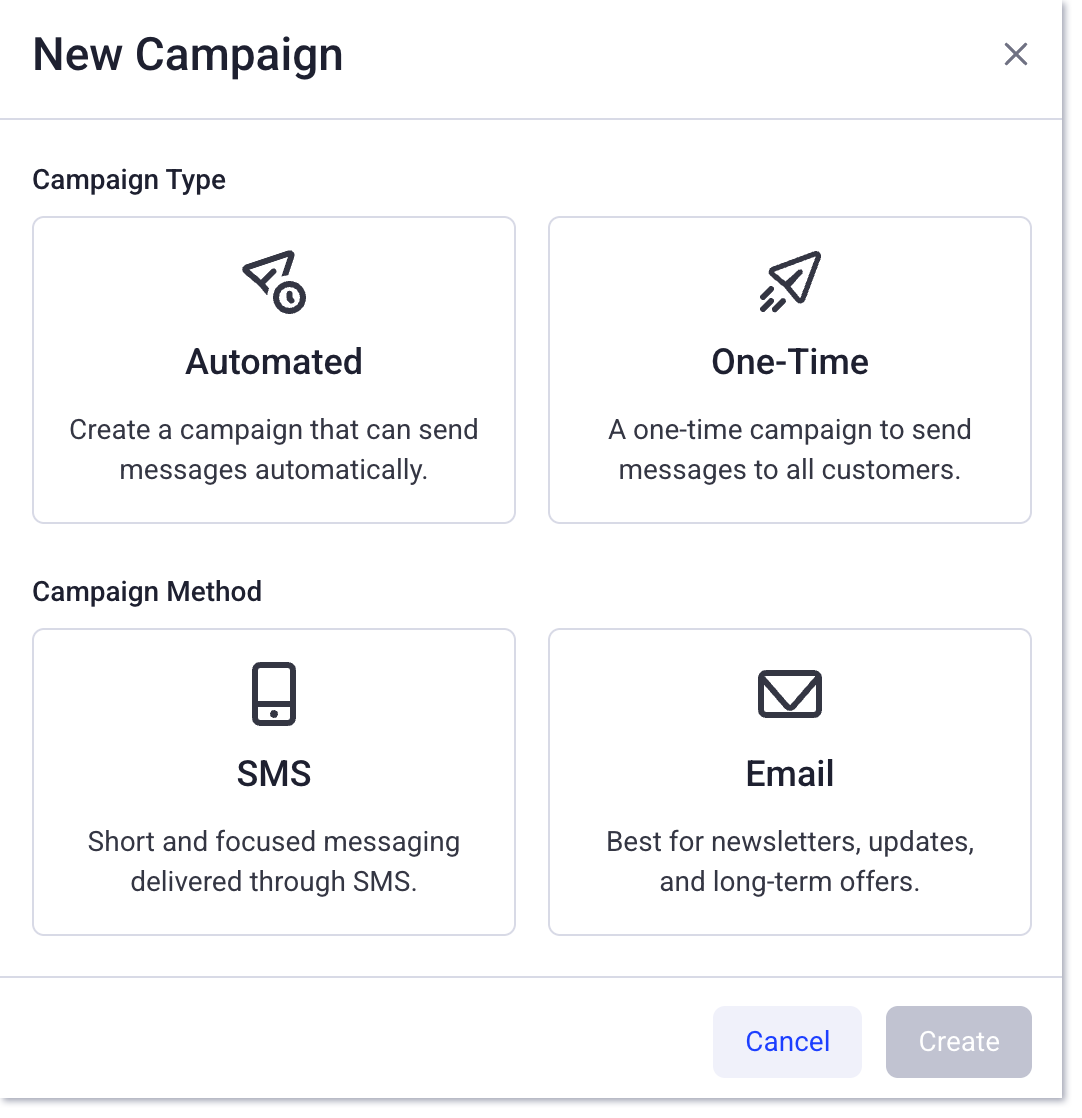This screenshot has width=1082, height=1118.
Task: Click the Automated label inside its card
Action: pyautogui.click(x=273, y=362)
